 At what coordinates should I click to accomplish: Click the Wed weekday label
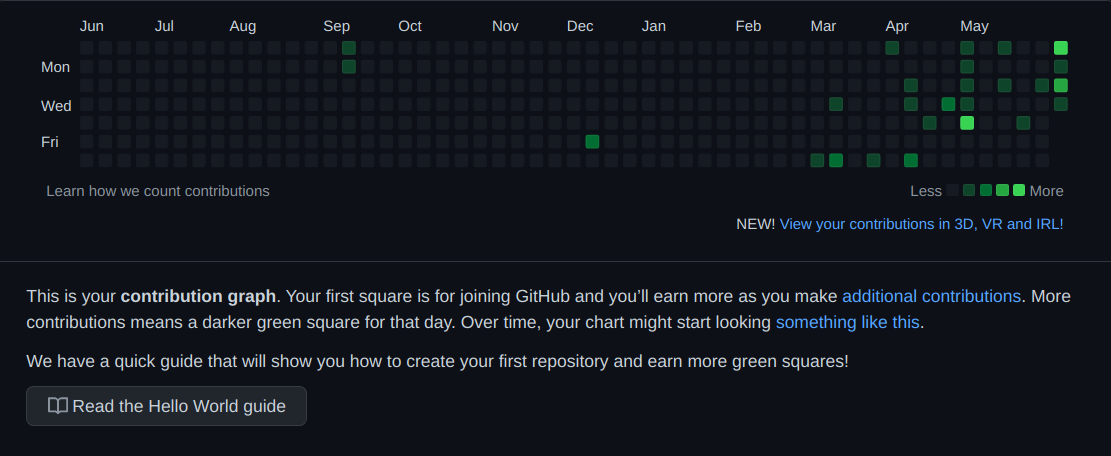tap(56, 106)
